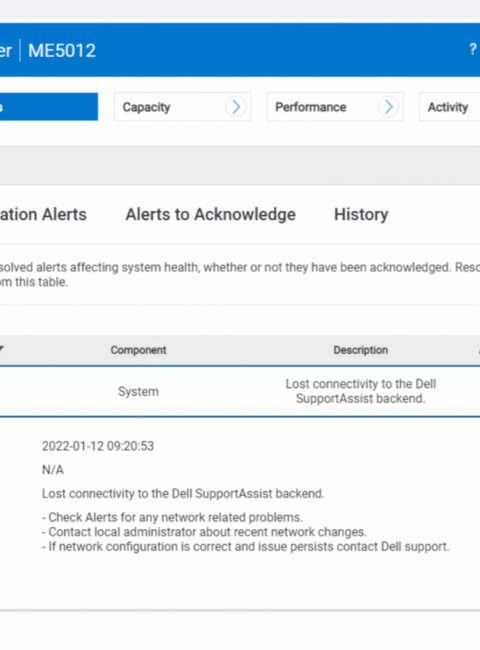Switch to the History tab
480x650 pixels.
[361, 215]
